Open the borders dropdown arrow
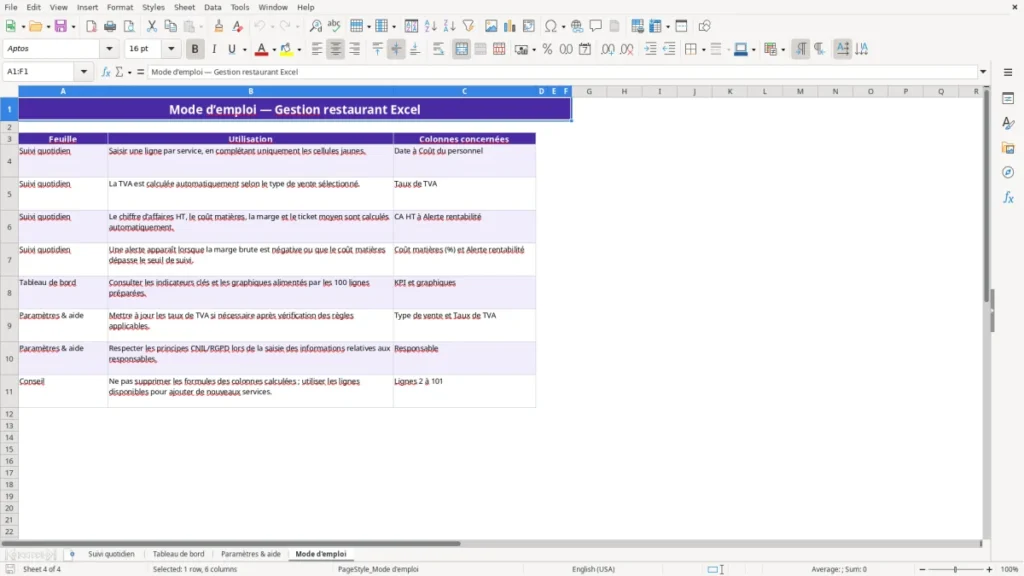The width and height of the screenshot is (1024, 576). point(703,50)
